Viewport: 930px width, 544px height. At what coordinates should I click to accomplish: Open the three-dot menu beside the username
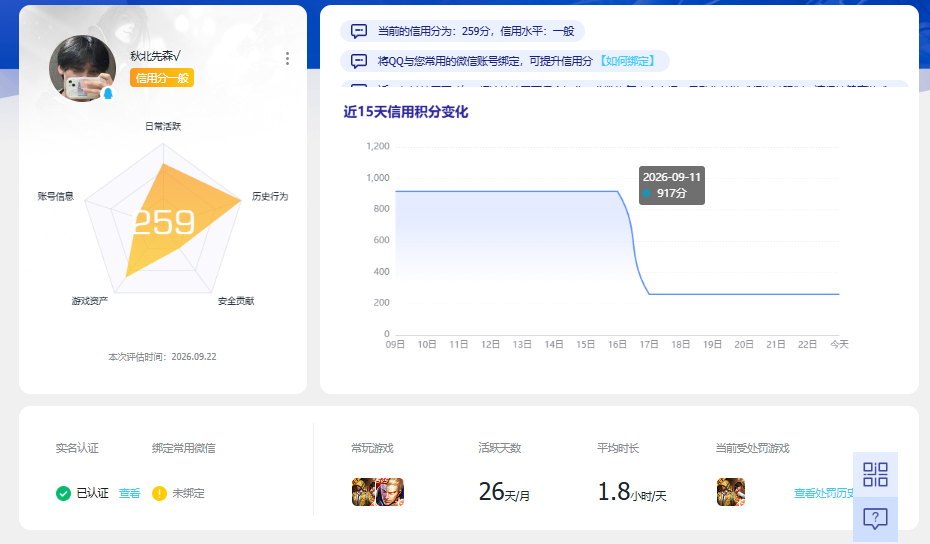pos(287,58)
